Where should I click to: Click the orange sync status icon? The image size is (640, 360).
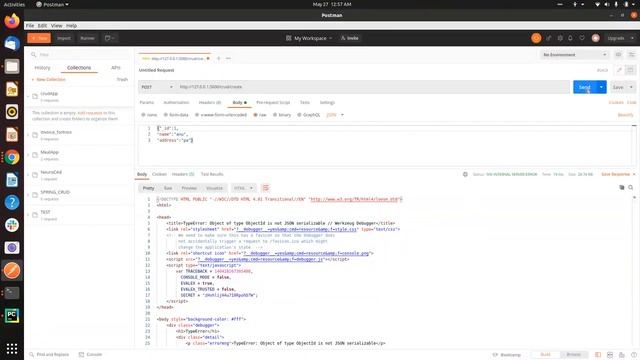pyautogui.click(x=536, y=38)
